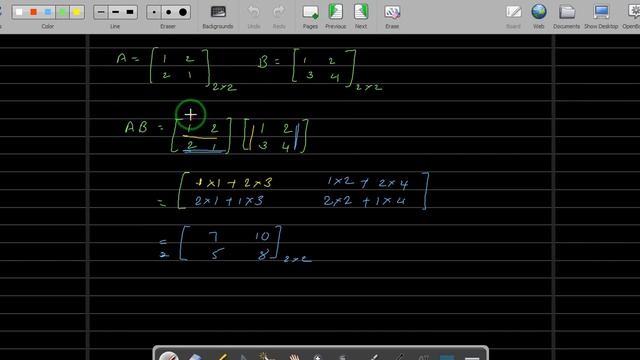This screenshot has height=360, width=640.
Task: Select the white pen color
Action: [x=19, y=12]
